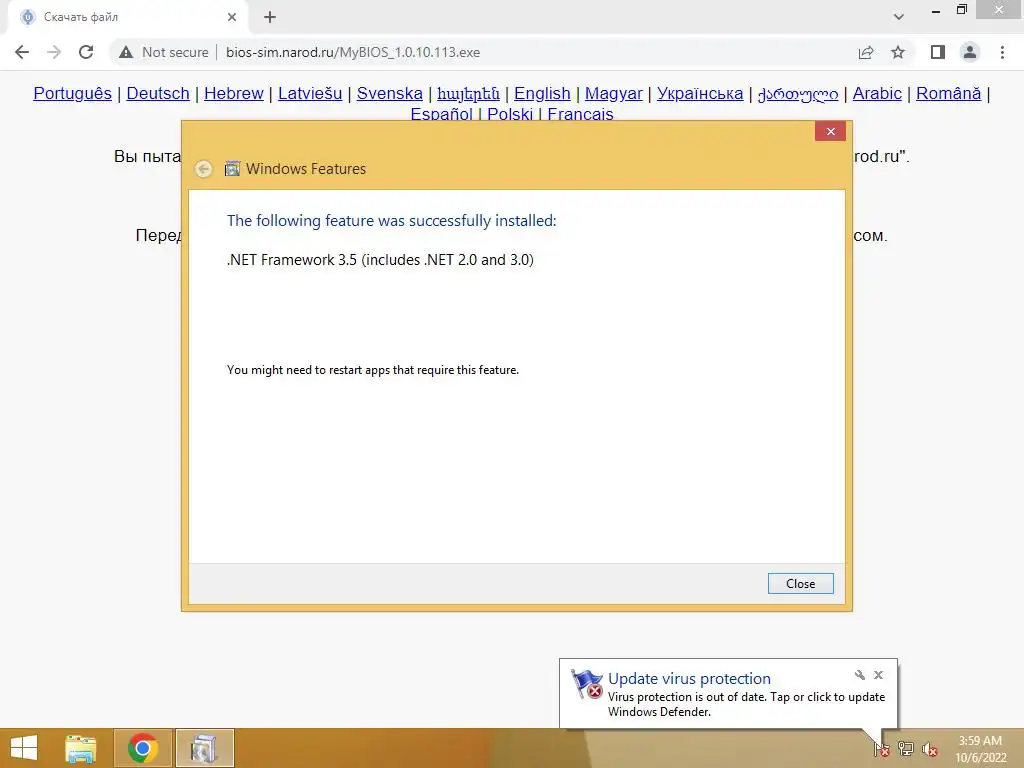Click the Windows Features title icon
The width and height of the screenshot is (1024, 768).
coord(232,169)
